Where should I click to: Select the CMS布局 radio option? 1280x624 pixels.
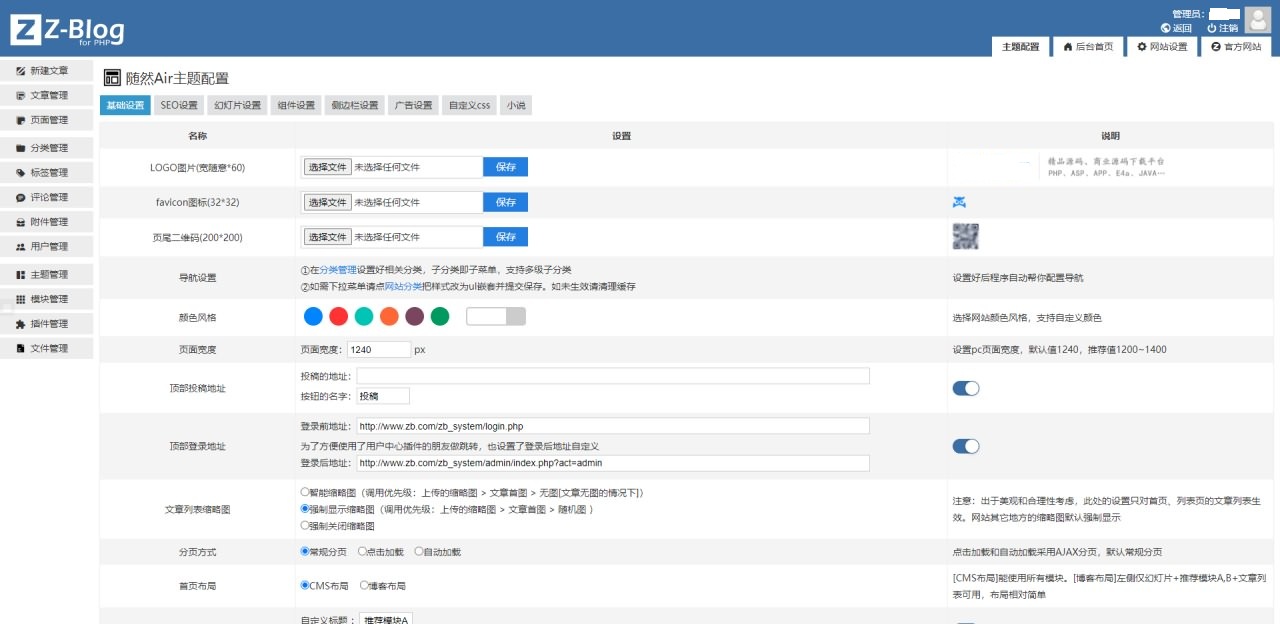coord(305,585)
